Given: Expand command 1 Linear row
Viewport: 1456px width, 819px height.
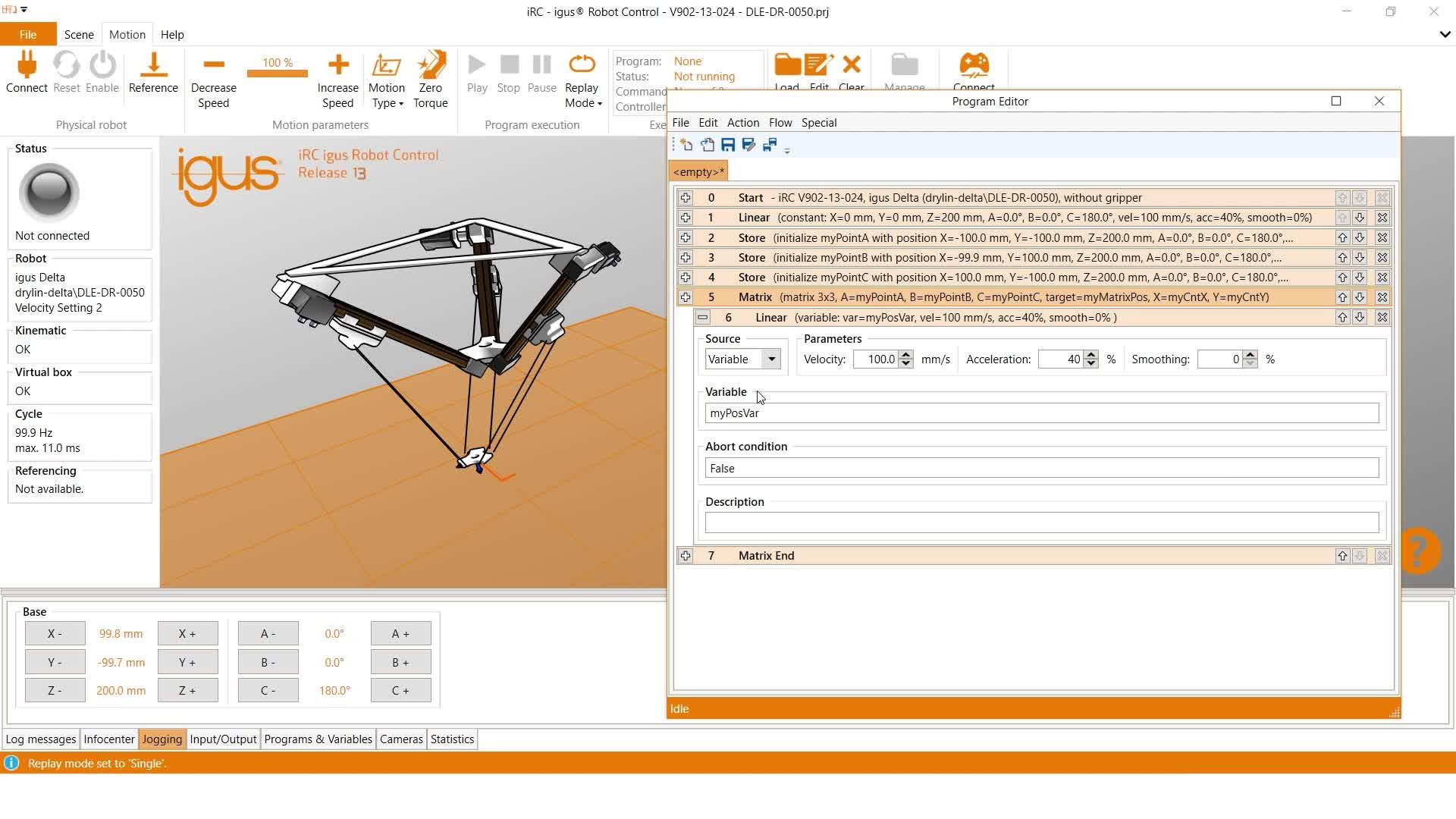Looking at the screenshot, I should tap(686, 218).
